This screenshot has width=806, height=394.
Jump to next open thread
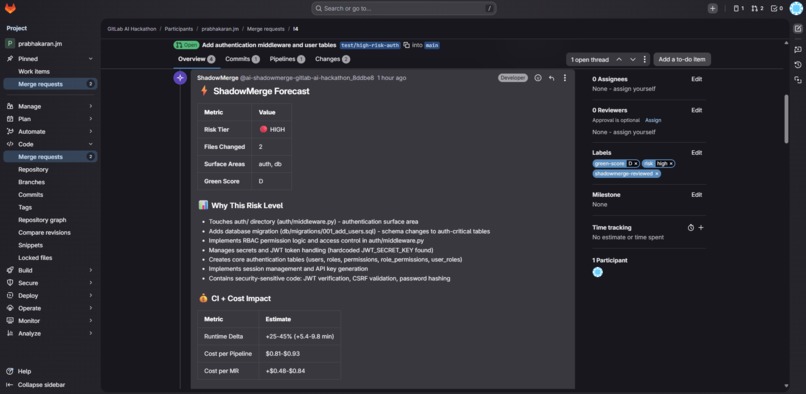[633, 60]
